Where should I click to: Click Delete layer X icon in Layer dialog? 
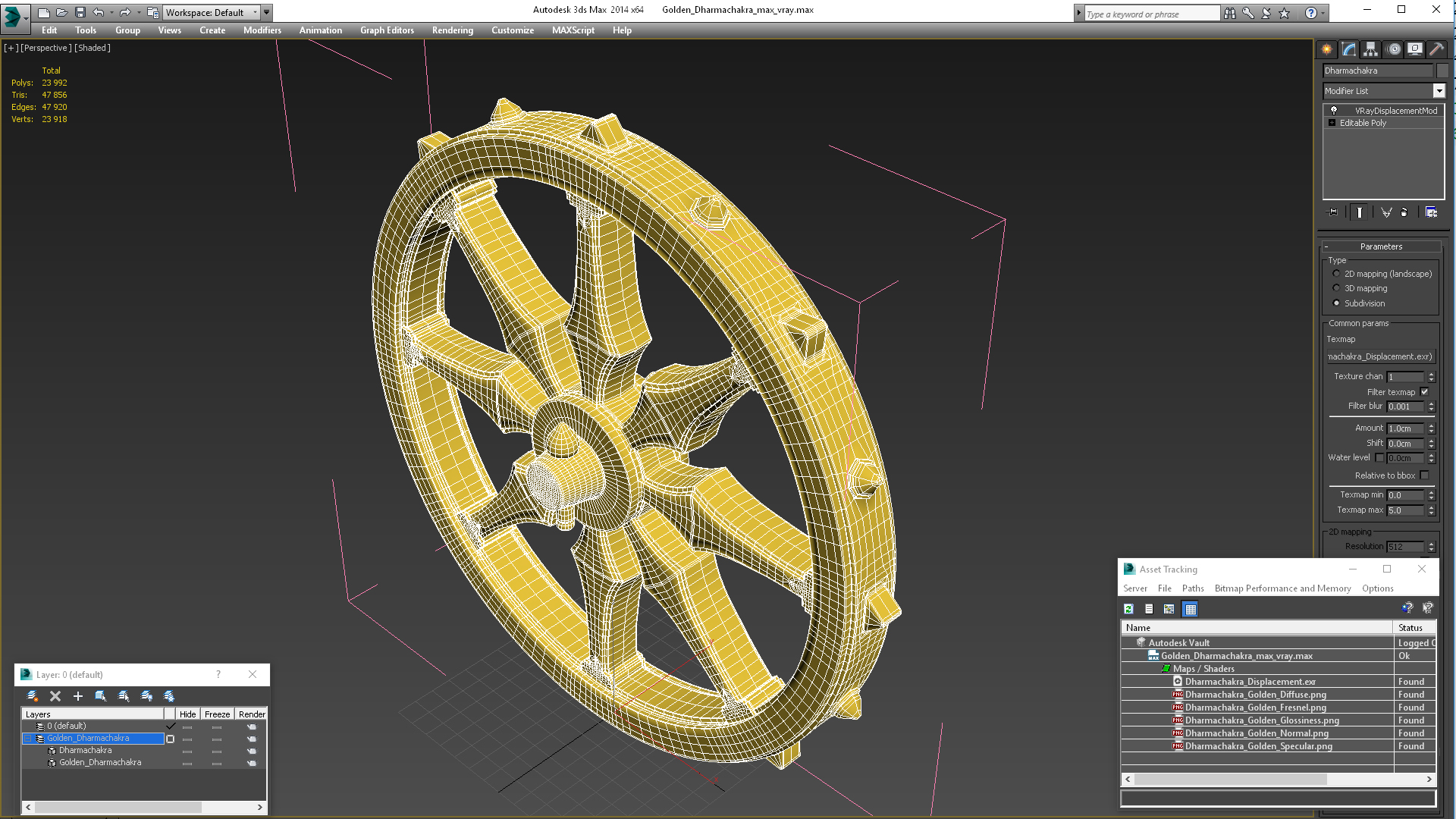(x=55, y=695)
